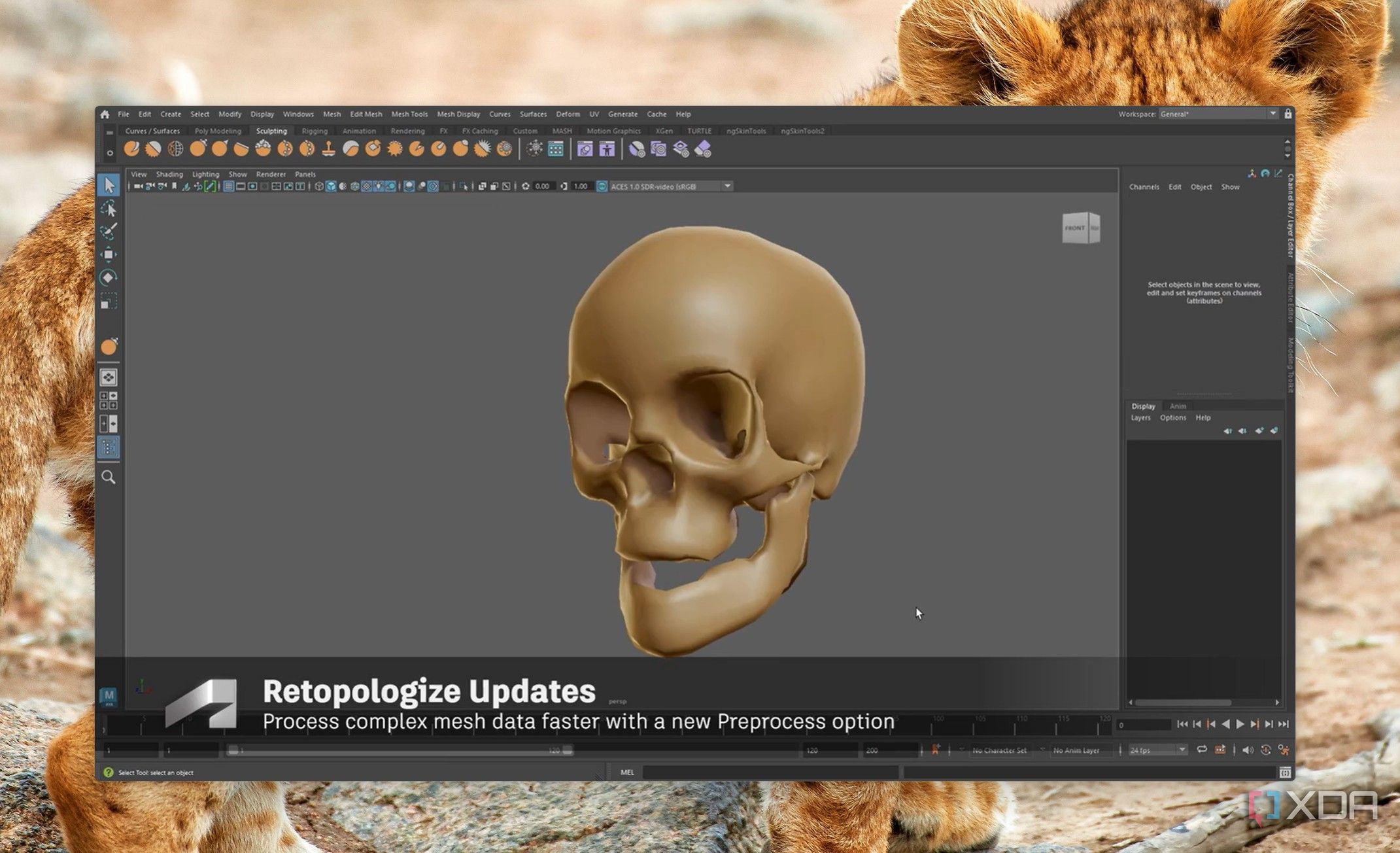Activate the Lasso selection tool

pyautogui.click(x=111, y=211)
